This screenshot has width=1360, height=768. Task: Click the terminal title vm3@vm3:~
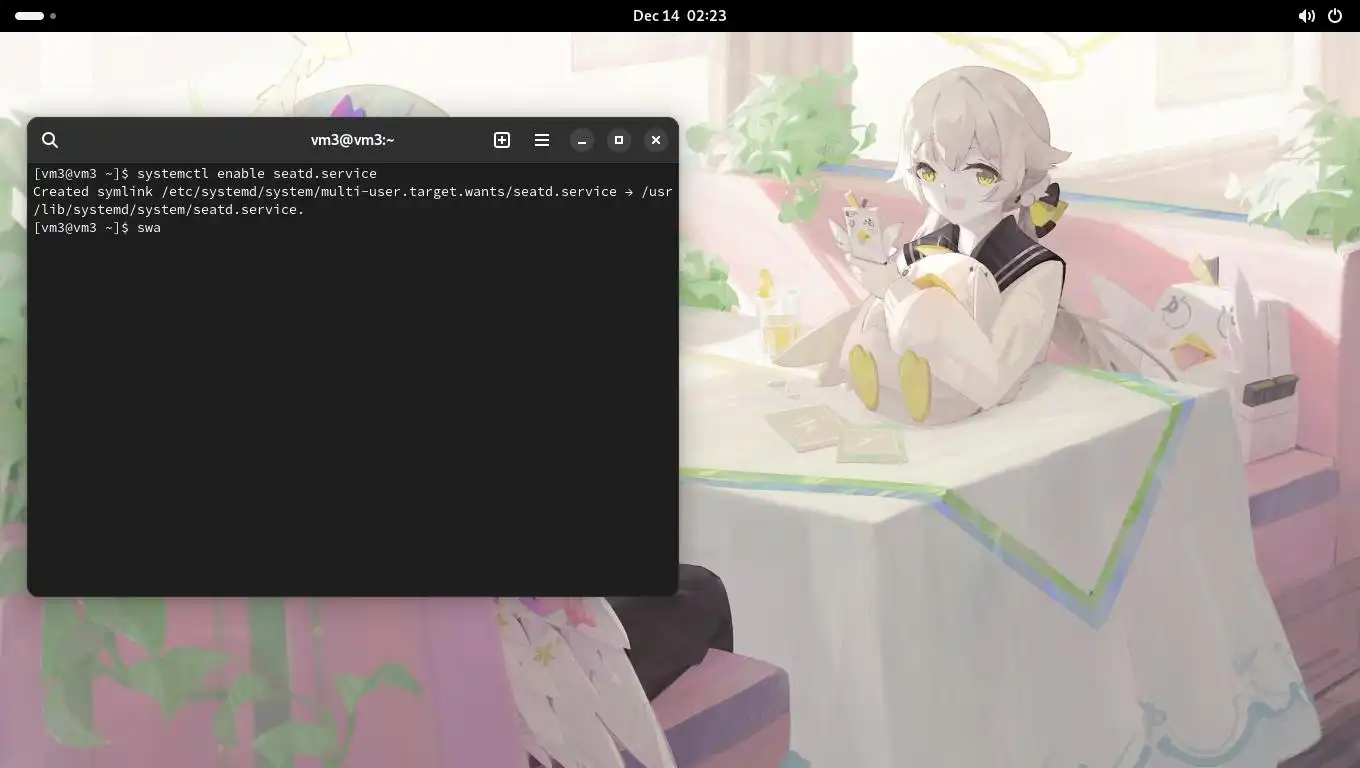[x=352, y=140]
